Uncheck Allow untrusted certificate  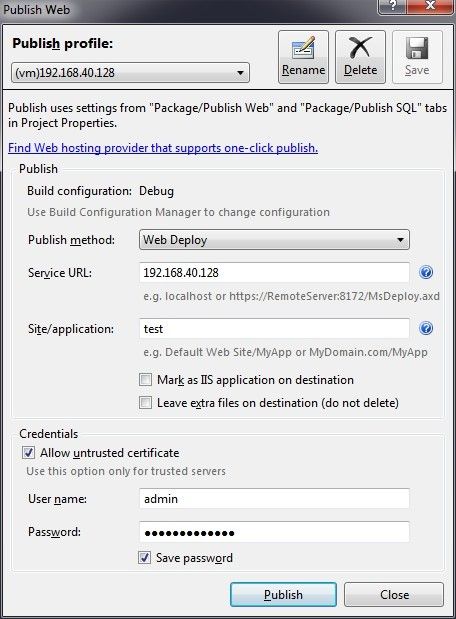click(28, 452)
